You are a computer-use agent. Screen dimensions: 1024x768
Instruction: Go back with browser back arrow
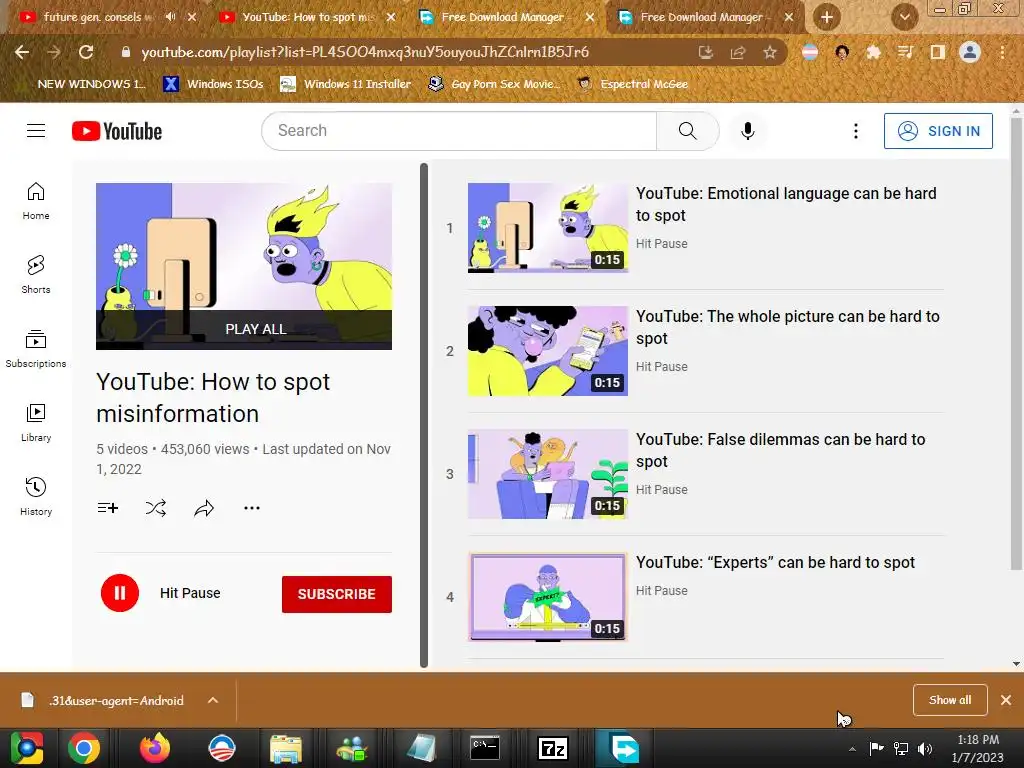(x=22, y=52)
